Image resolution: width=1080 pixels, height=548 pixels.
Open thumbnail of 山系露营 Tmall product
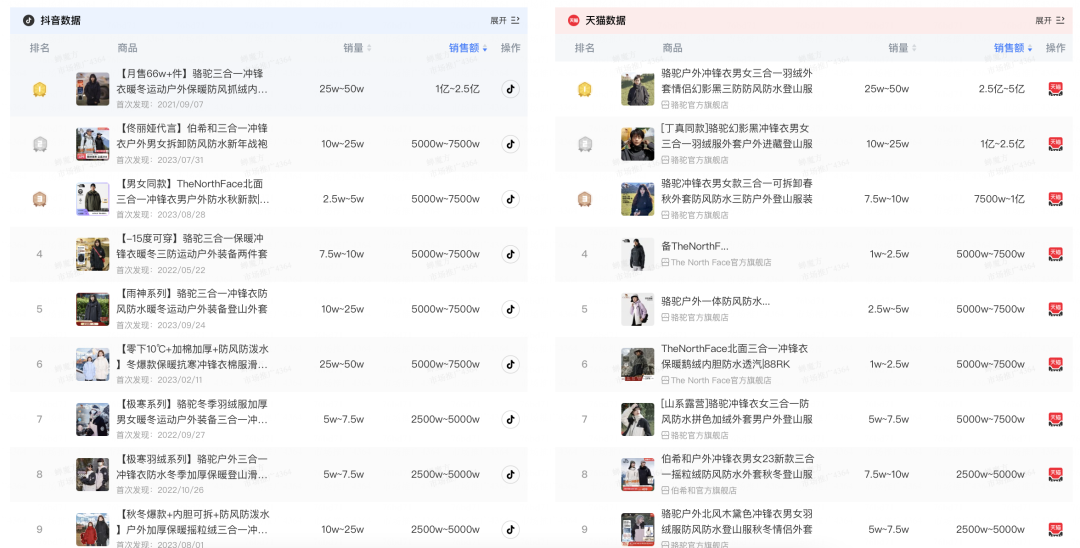638,419
